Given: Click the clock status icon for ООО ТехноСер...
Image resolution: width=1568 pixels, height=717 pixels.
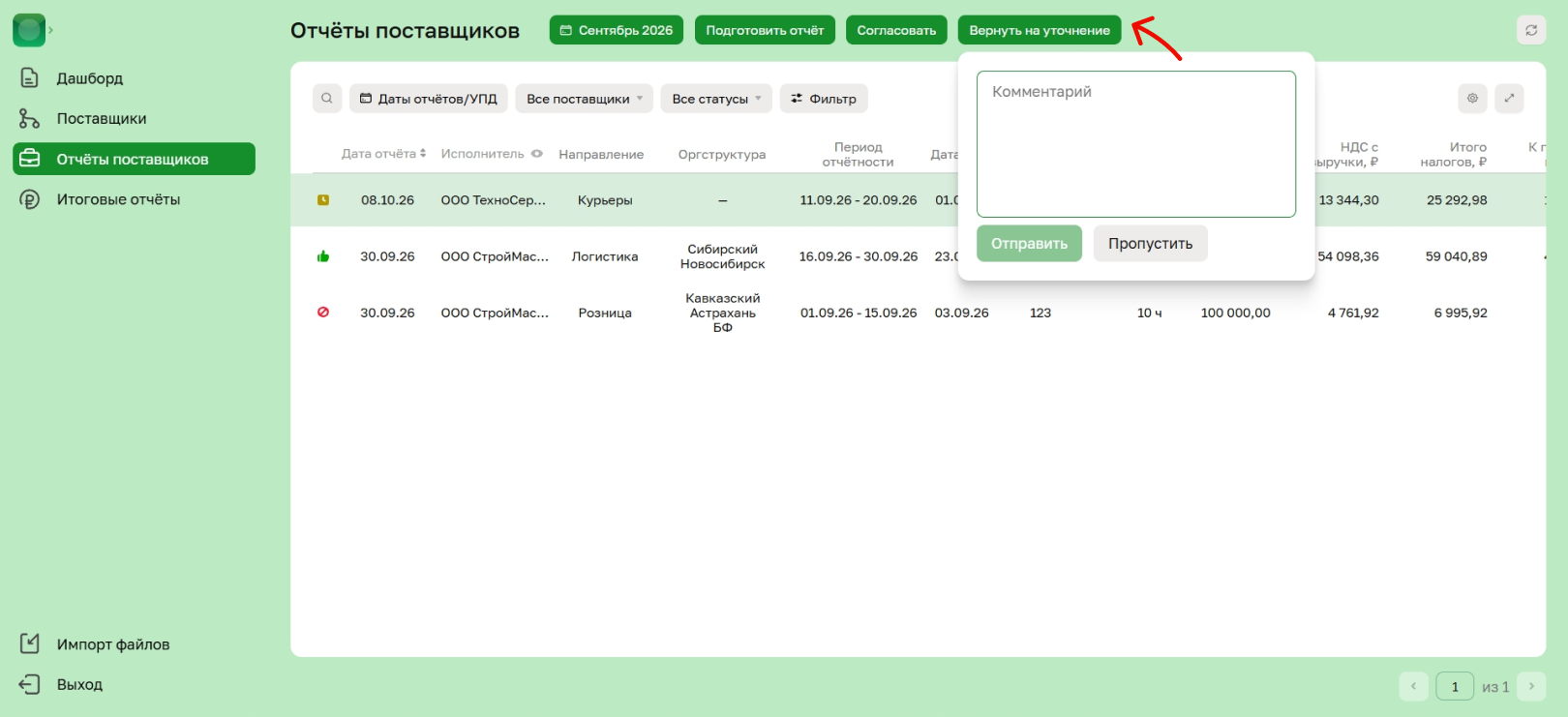Looking at the screenshot, I should point(323,200).
